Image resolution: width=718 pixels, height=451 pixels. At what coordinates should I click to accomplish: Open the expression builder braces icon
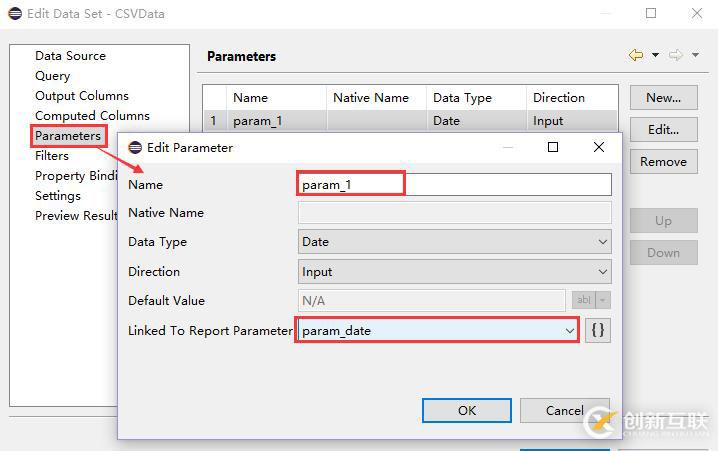[597, 330]
